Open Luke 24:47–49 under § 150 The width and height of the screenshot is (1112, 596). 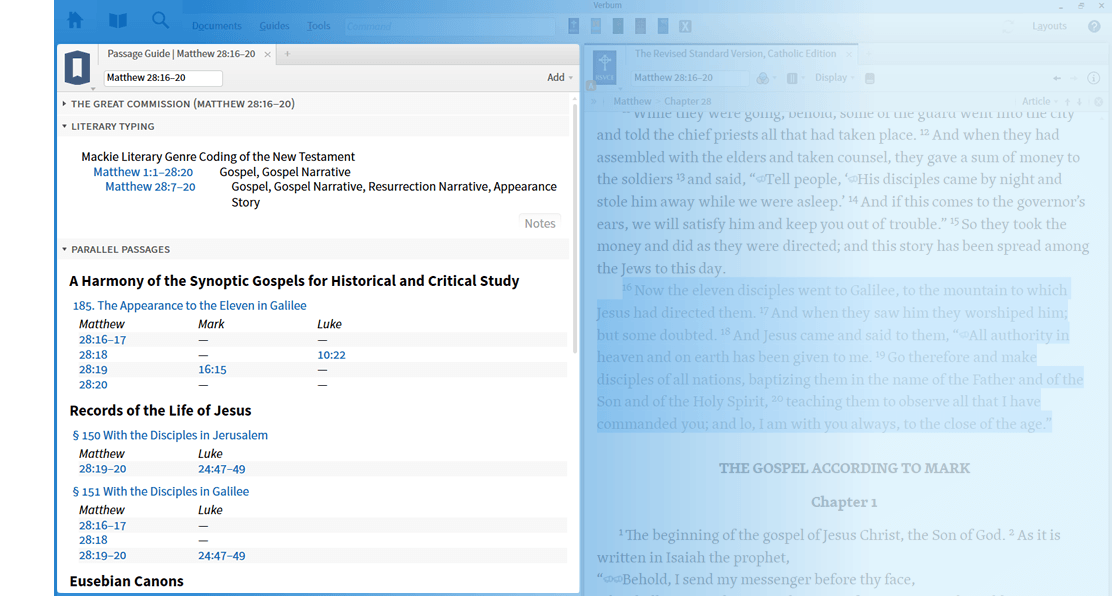point(221,469)
